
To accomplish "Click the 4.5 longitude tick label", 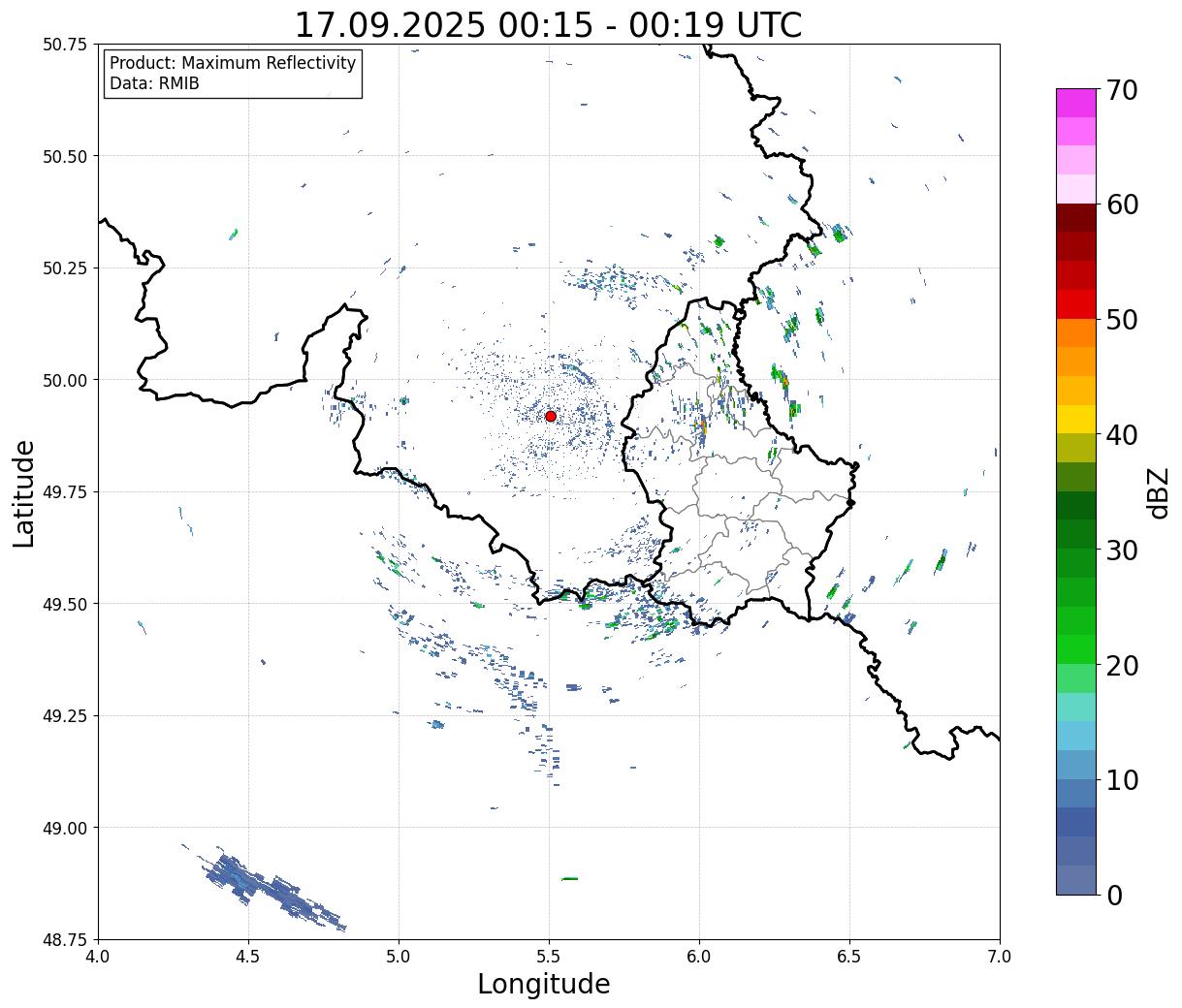I will click(248, 957).
